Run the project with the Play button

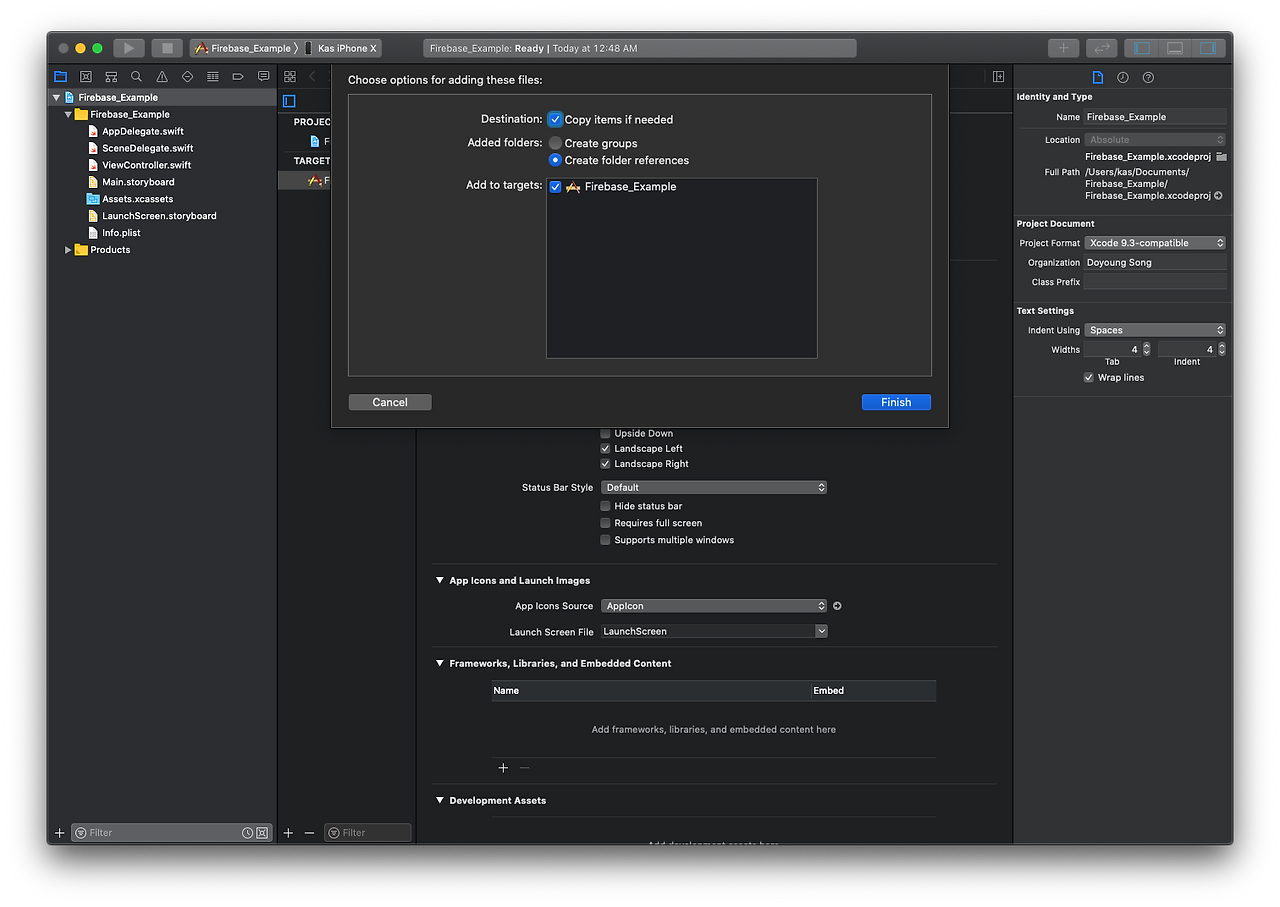tap(129, 48)
